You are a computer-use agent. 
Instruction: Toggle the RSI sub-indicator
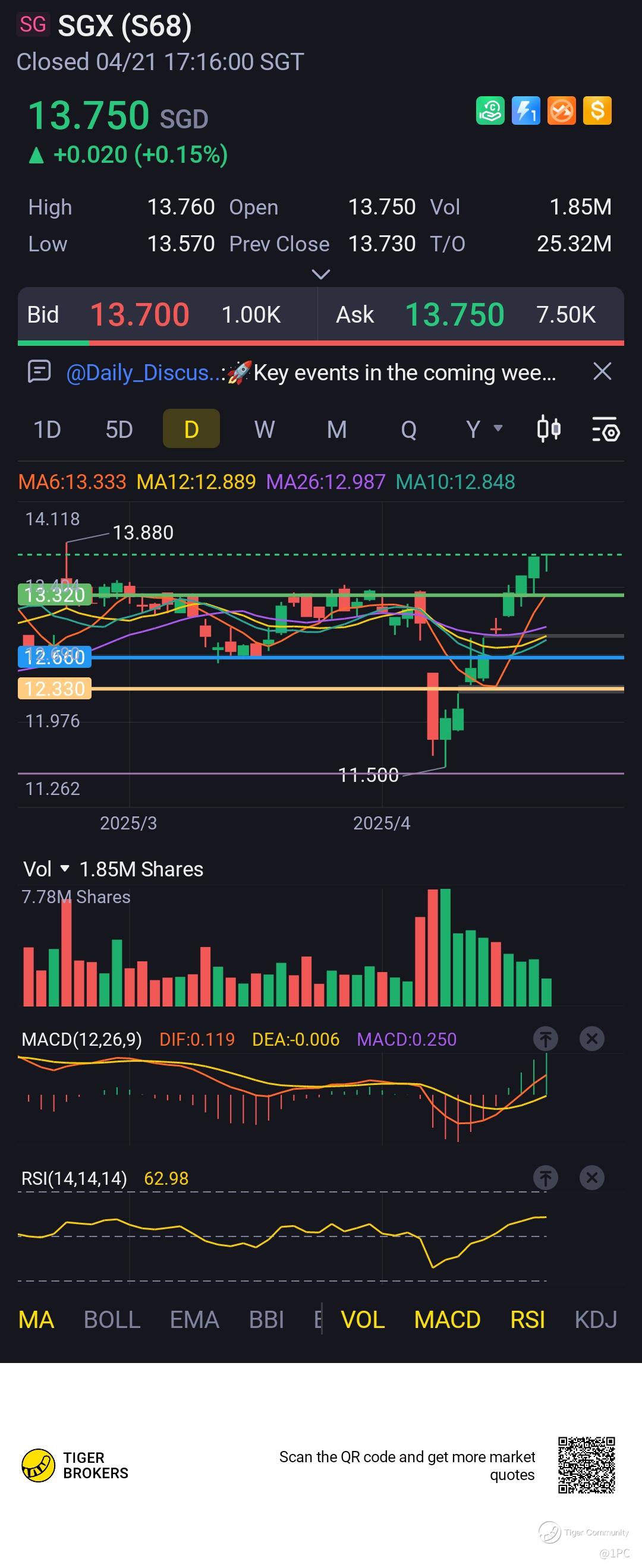tap(527, 1320)
